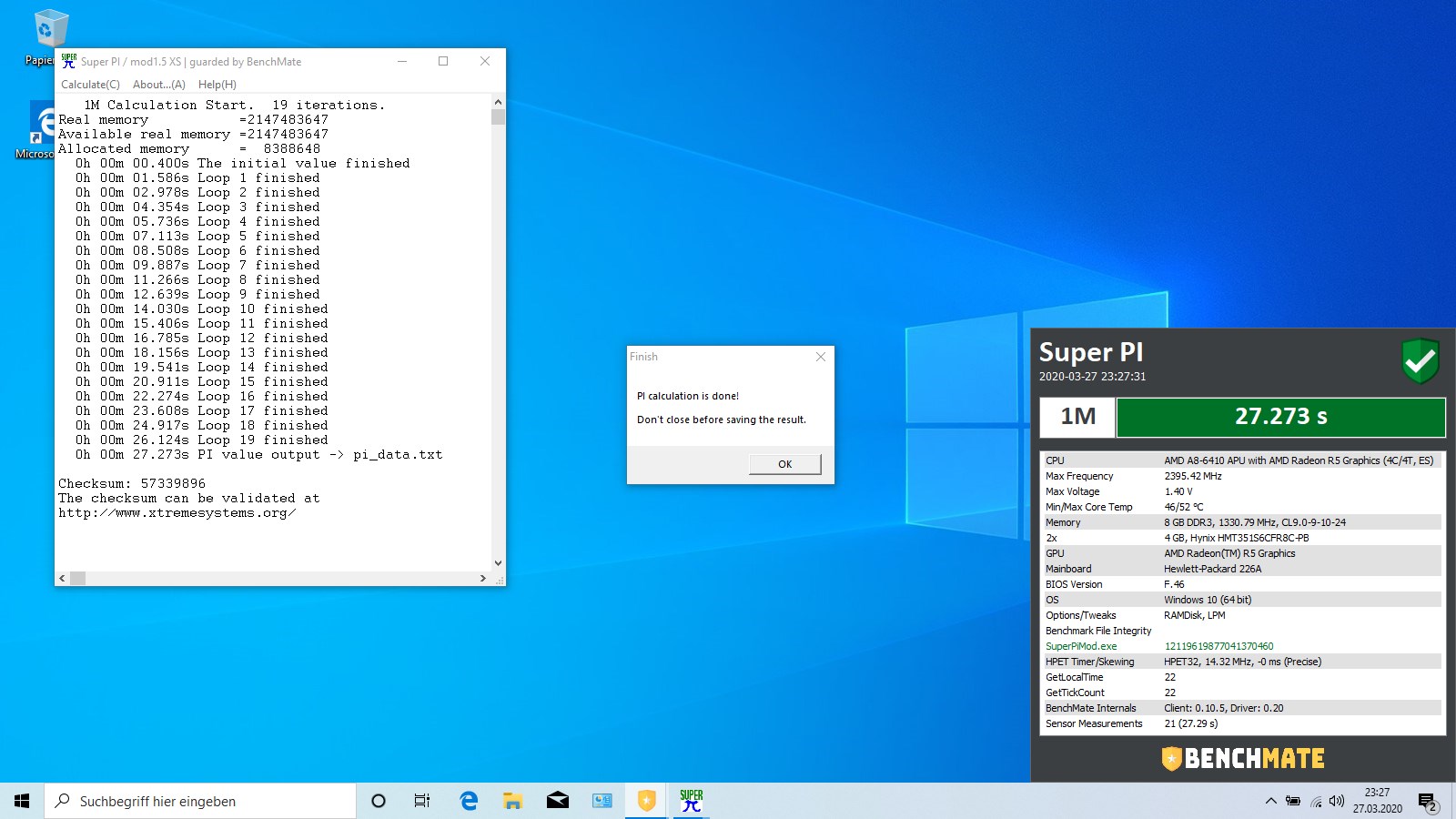Click the hash value 12119619877041370460
The width and height of the screenshot is (1456, 819).
coord(1218,646)
